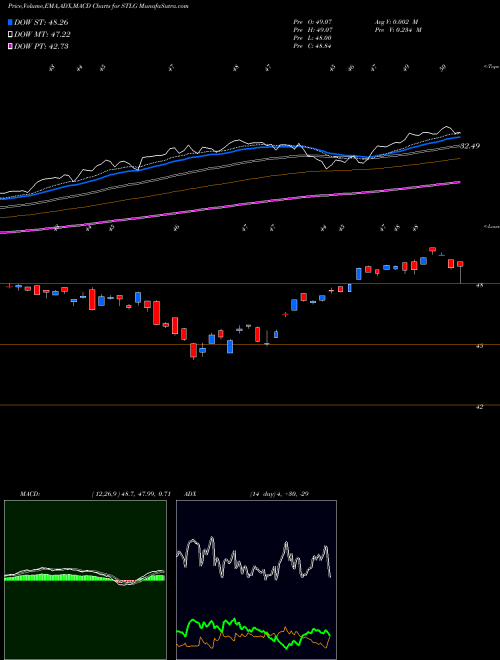Click the MACD '(12,26,9) 48.7, 47.99, 0.71' values
Viewport: 500px width, 660px height.
coord(130,494)
